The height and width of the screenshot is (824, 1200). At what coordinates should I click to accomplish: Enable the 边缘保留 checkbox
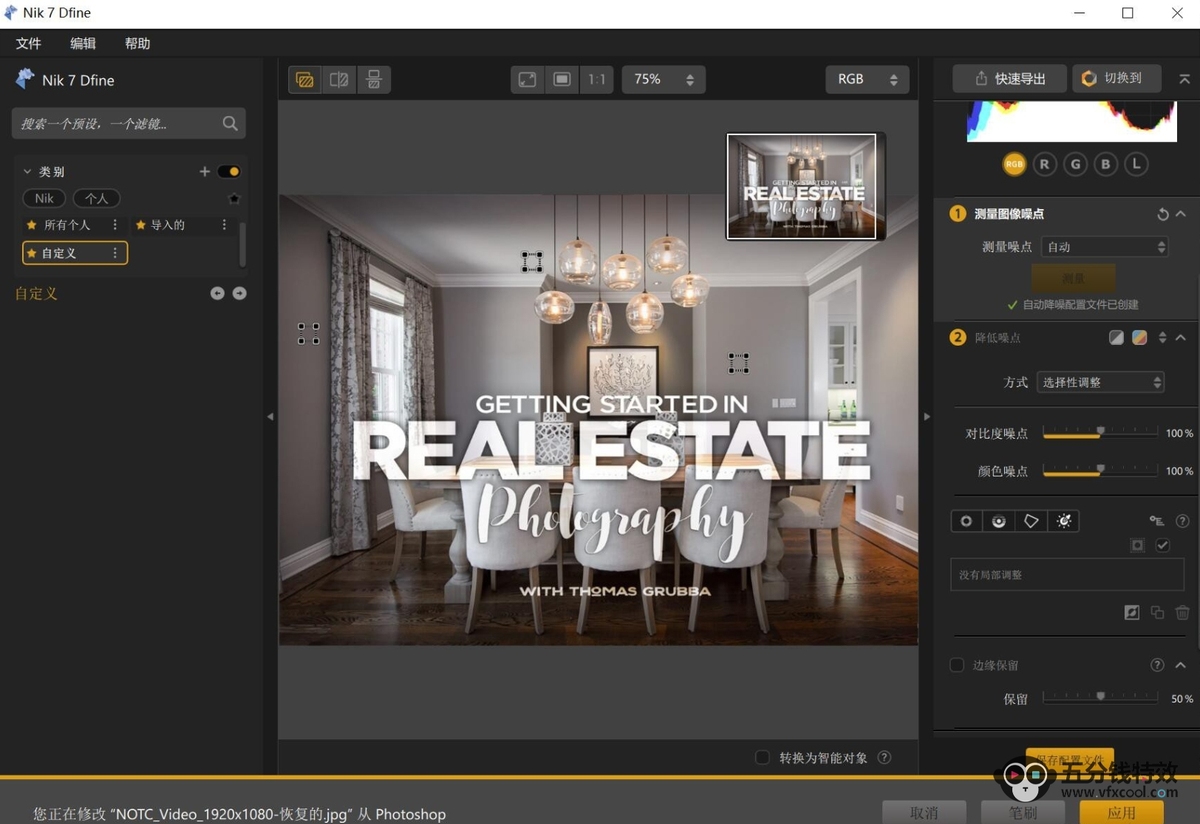pos(957,665)
